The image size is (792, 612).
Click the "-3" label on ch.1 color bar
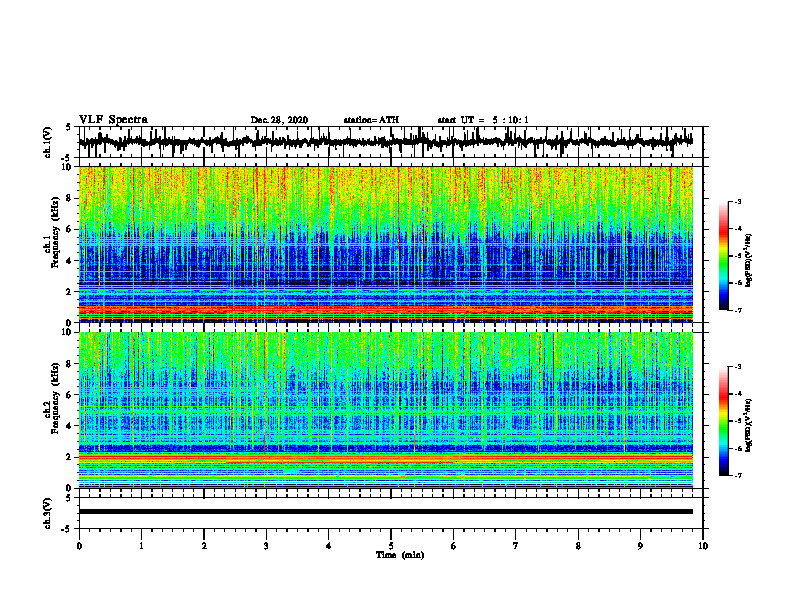[x=738, y=201]
